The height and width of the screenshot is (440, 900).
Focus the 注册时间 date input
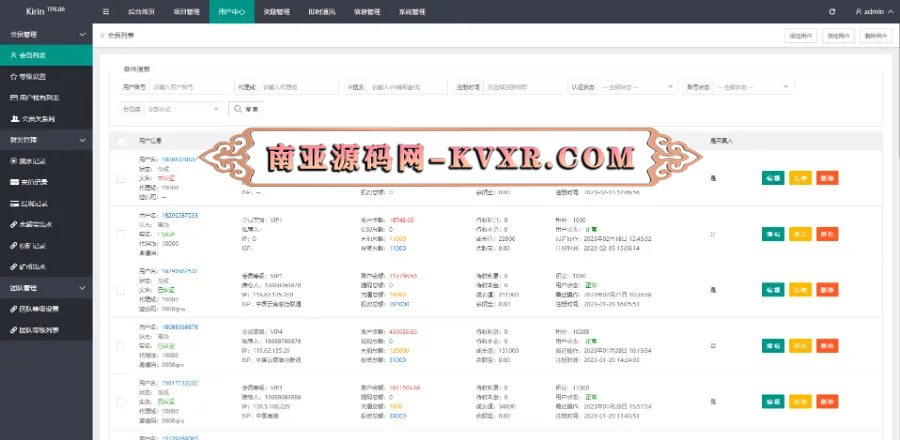pos(525,87)
